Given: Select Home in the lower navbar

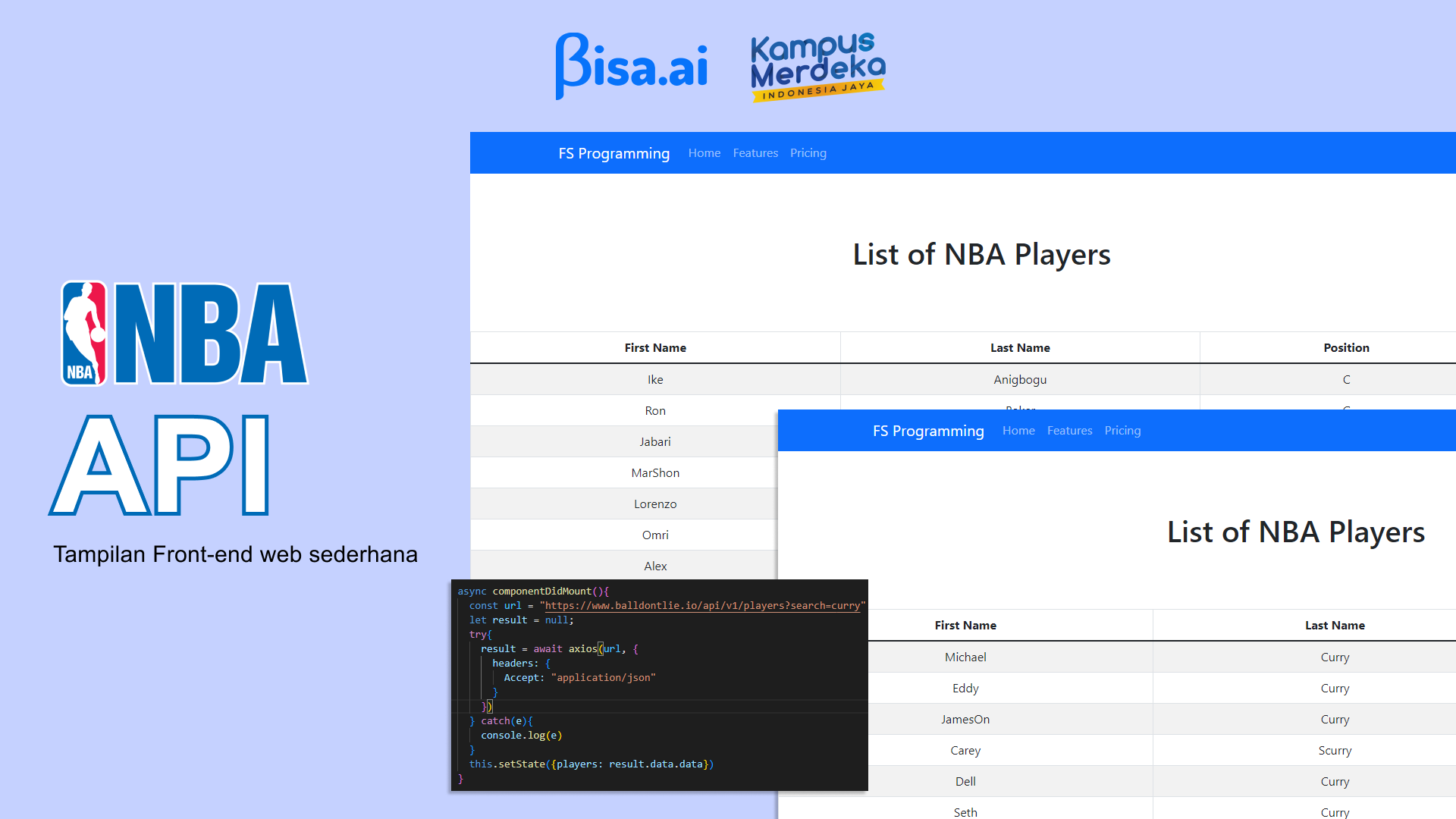Looking at the screenshot, I should [1018, 431].
